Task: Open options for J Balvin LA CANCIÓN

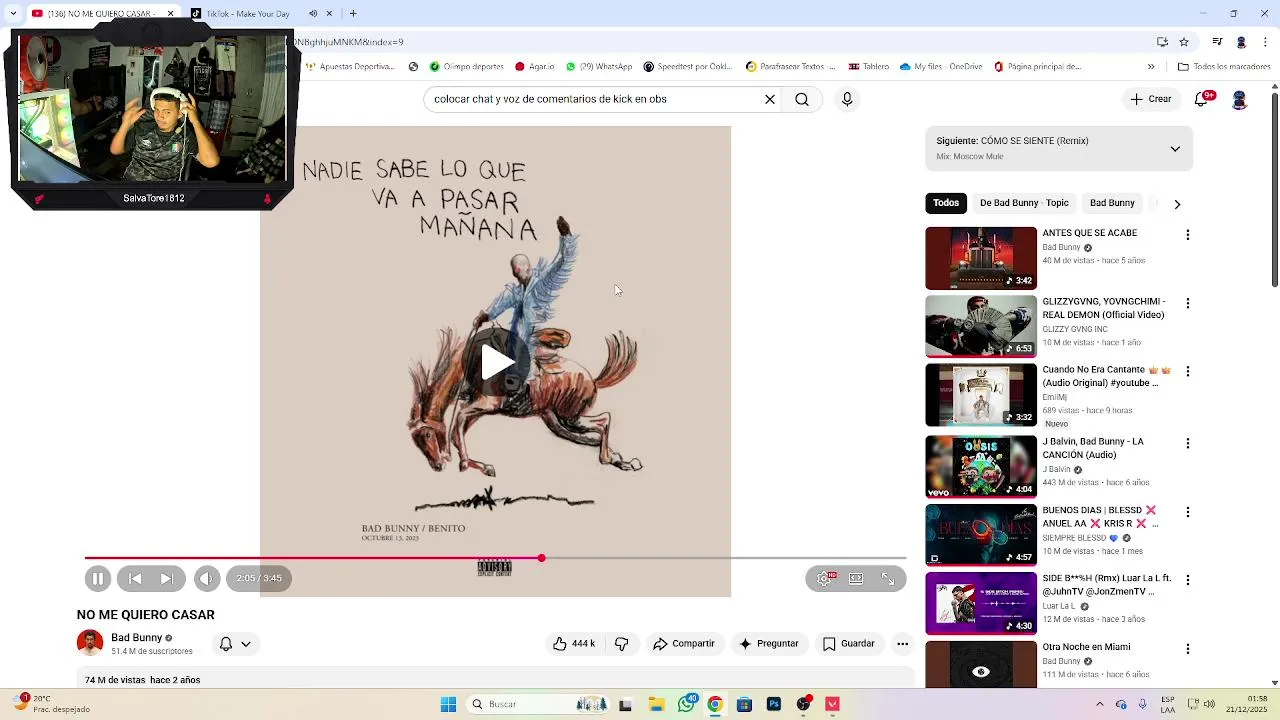Action: tap(1188, 443)
